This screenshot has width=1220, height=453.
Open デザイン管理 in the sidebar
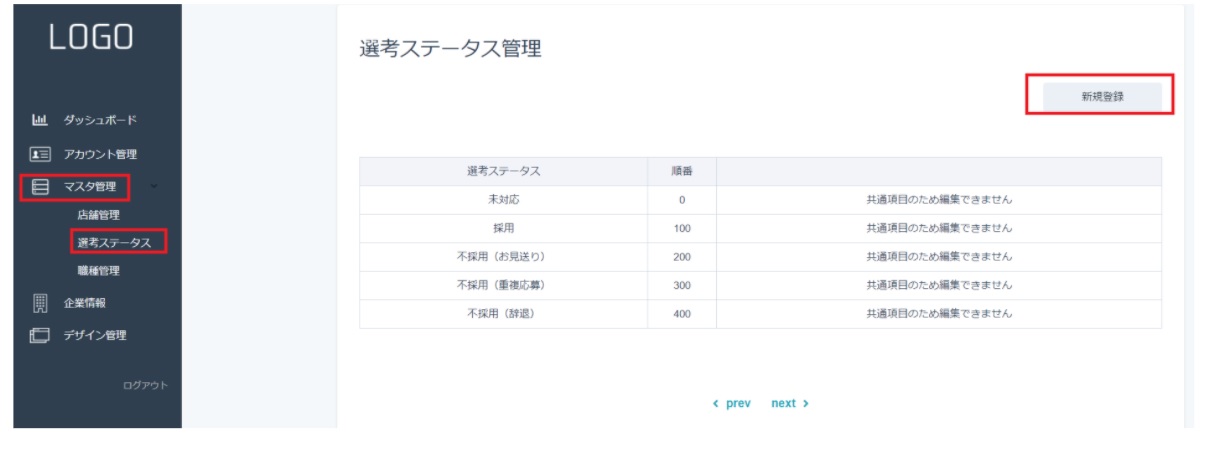pyautogui.click(x=96, y=336)
